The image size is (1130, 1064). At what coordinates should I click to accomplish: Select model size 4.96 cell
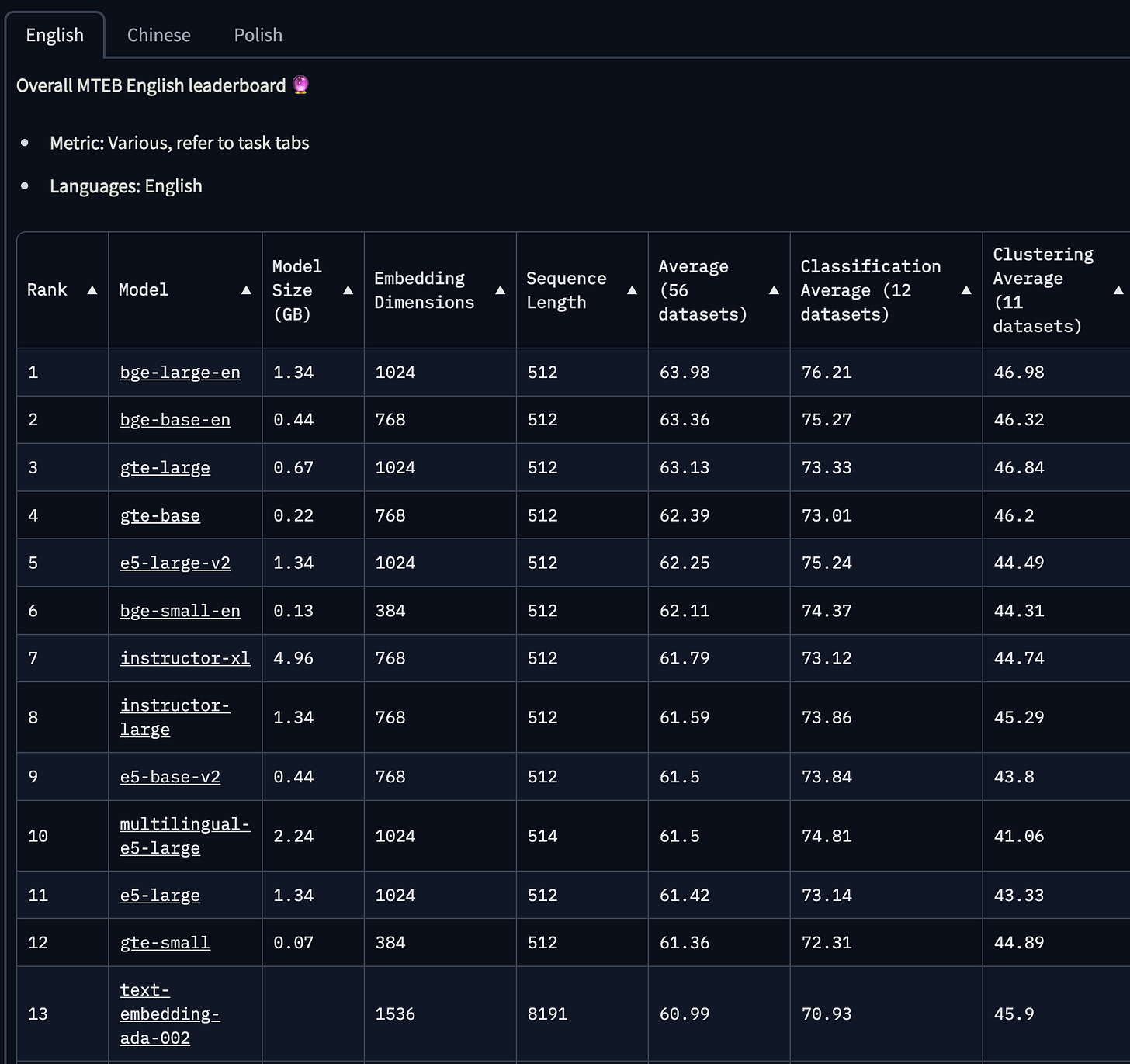point(314,658)
